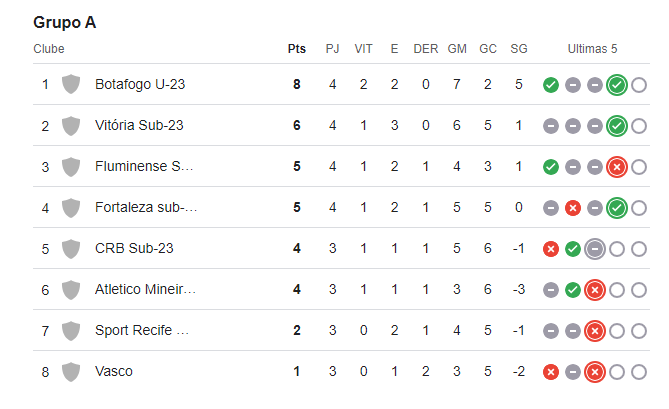The image size is (669, 409).
Task: Click Atletico Mineiro's green win result icon
Action: point(573,290)
